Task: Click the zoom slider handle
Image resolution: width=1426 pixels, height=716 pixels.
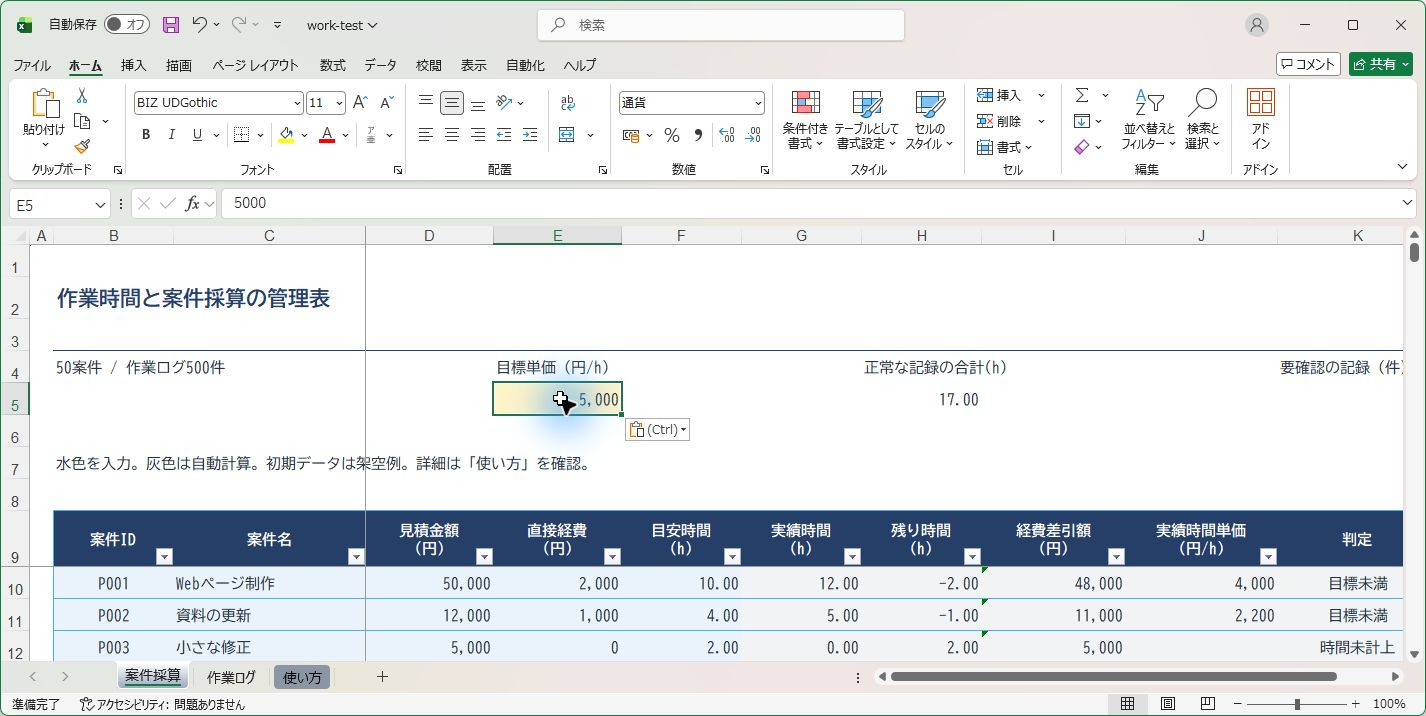Action: (1297, 704)
